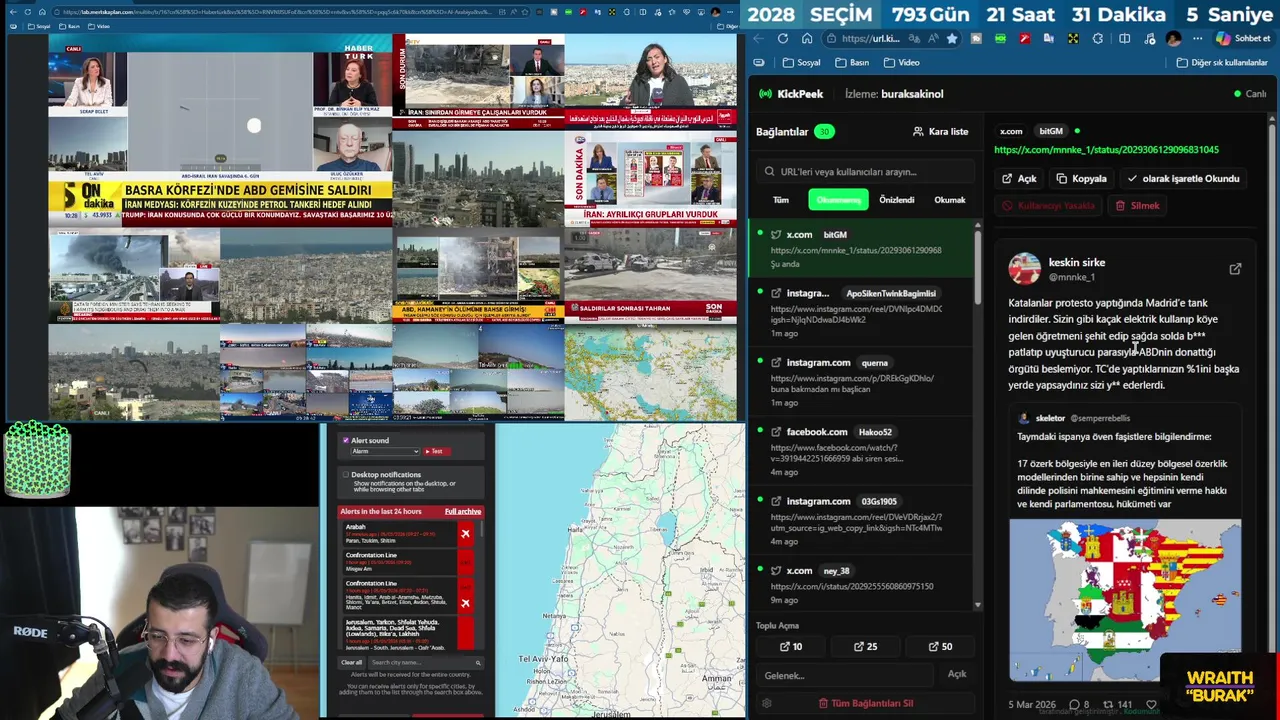1280x720 pixels.
Task: Bulk open 10 links
Action: click(x=790, y=646)
